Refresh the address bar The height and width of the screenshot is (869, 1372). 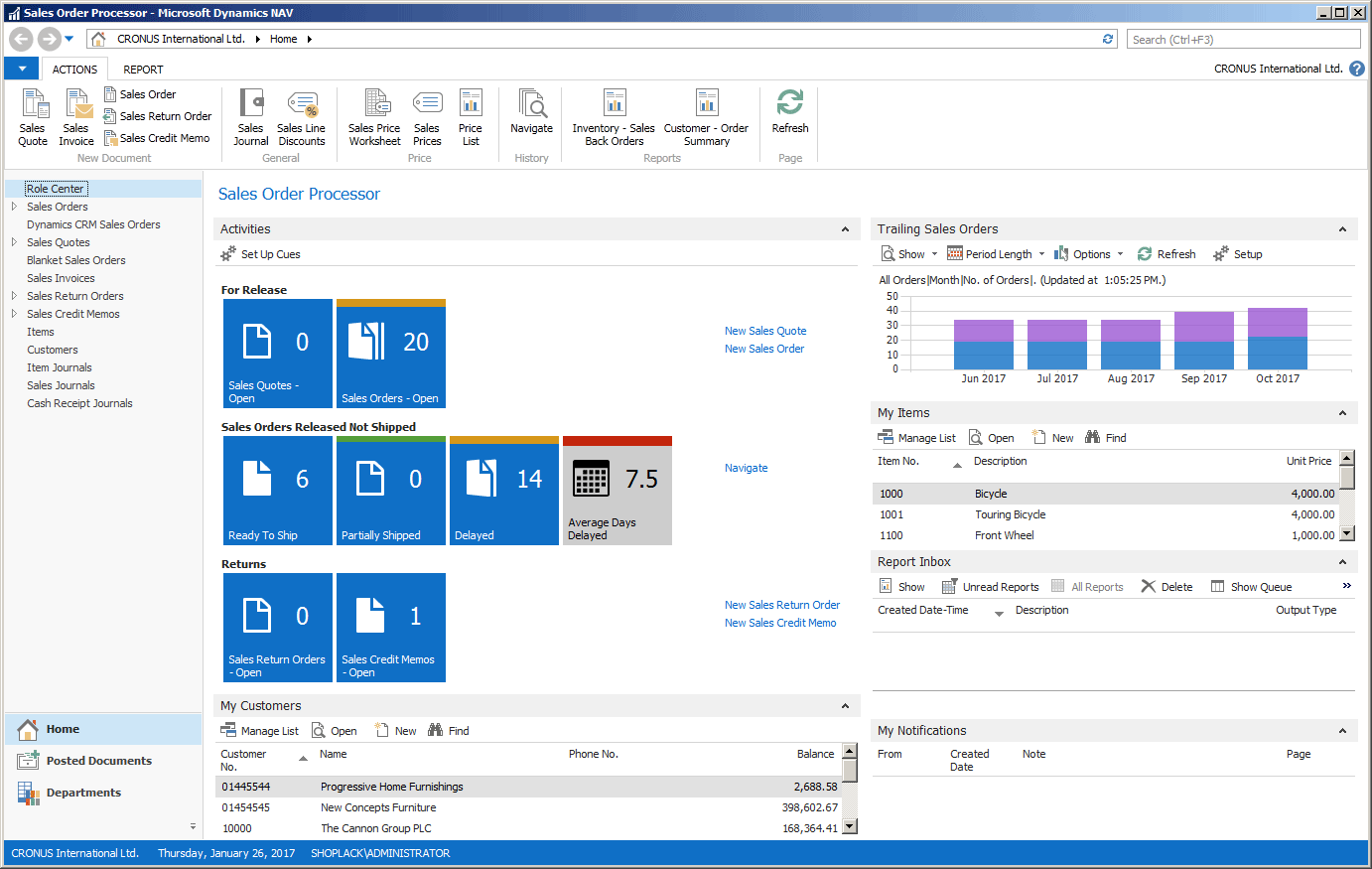coord(1108,39)
